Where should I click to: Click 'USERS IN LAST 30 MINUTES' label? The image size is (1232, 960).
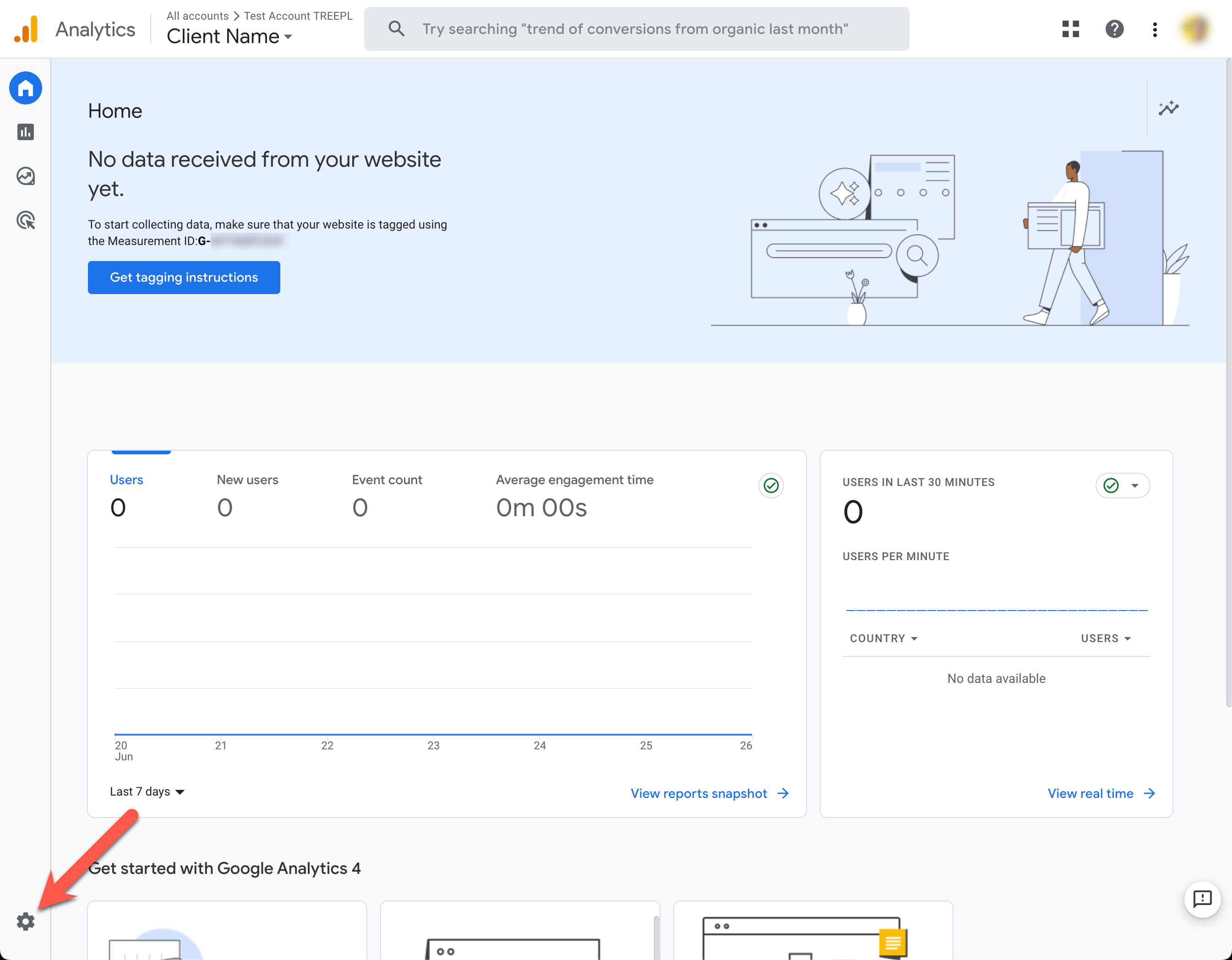point(918,482)
